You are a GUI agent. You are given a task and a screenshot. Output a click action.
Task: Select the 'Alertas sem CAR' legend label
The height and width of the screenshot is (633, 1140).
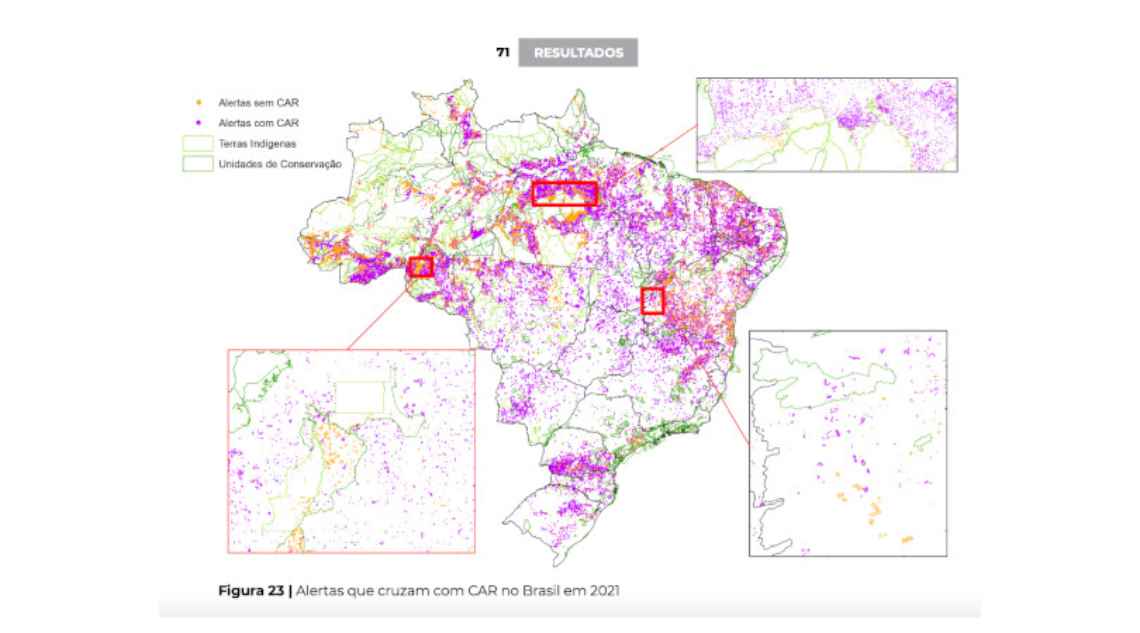click(x=259, y=102)
